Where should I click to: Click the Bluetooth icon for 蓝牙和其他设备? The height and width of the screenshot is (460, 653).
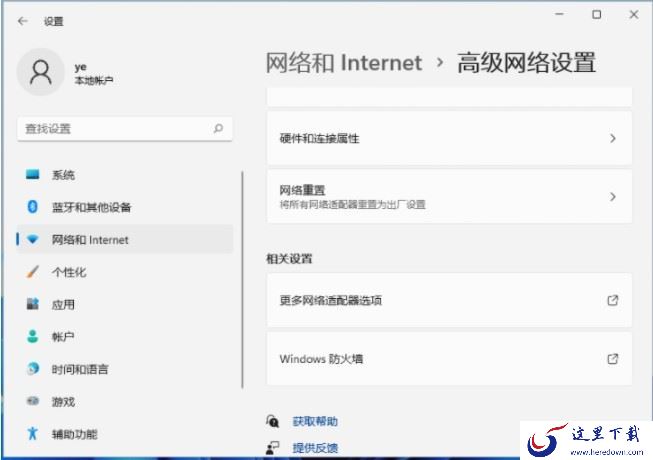(32, 207)
